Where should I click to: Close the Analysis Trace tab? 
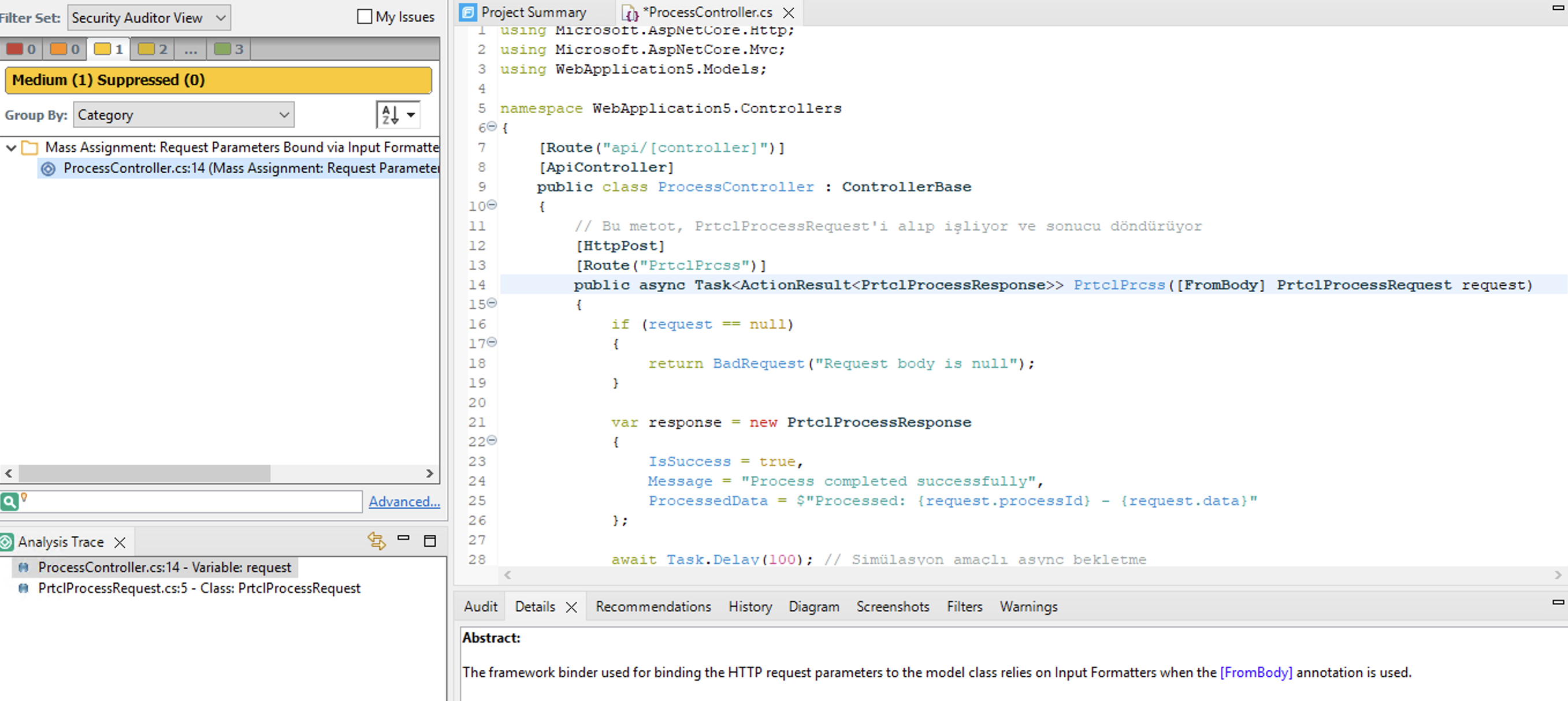120,542
